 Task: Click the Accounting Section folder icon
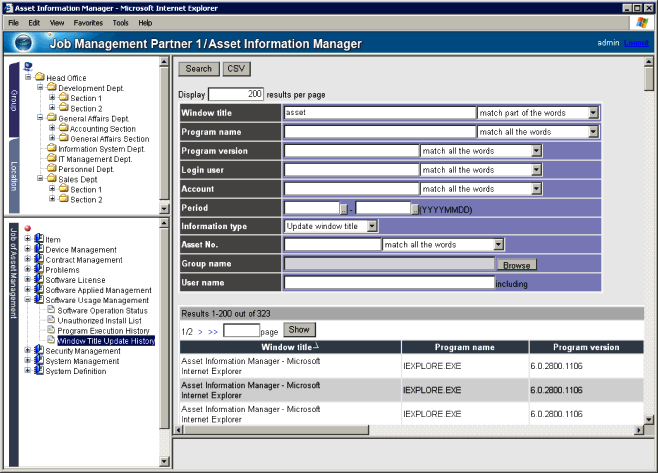tap(63, 129)
